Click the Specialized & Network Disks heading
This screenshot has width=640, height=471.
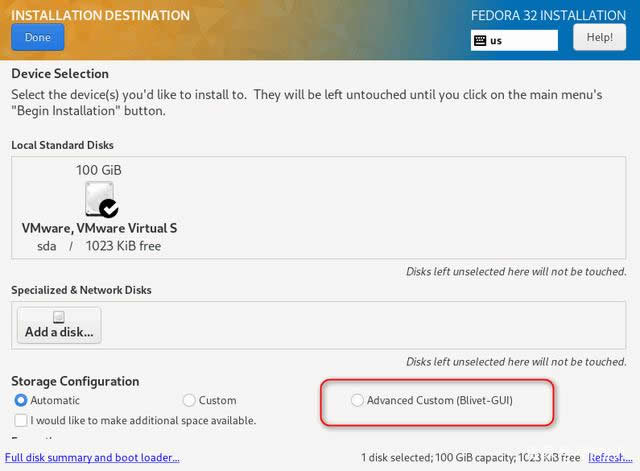click(x=81, y=290)
